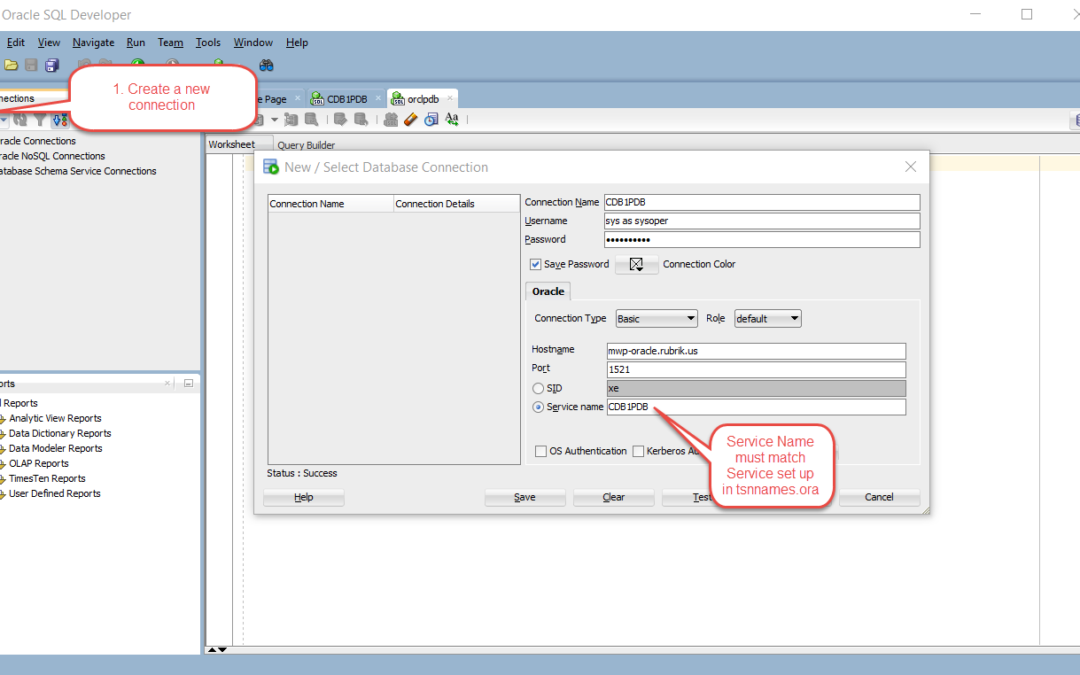Close the New / Select Database Connection dialog
This screenshot has height=675, width=1080.
tap(911, 167)
